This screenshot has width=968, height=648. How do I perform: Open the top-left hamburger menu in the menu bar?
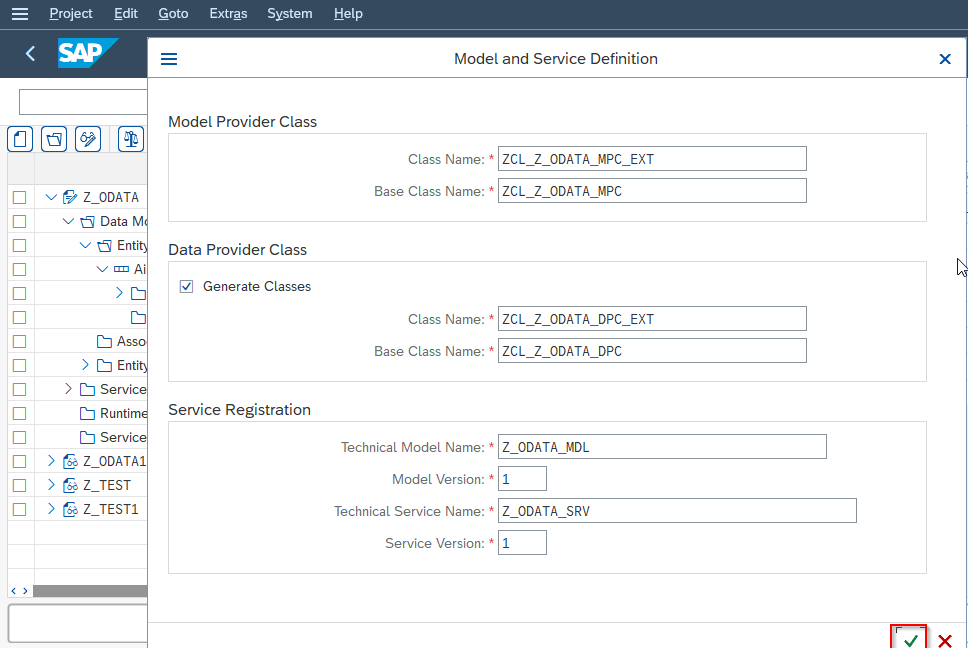[19, 13]
